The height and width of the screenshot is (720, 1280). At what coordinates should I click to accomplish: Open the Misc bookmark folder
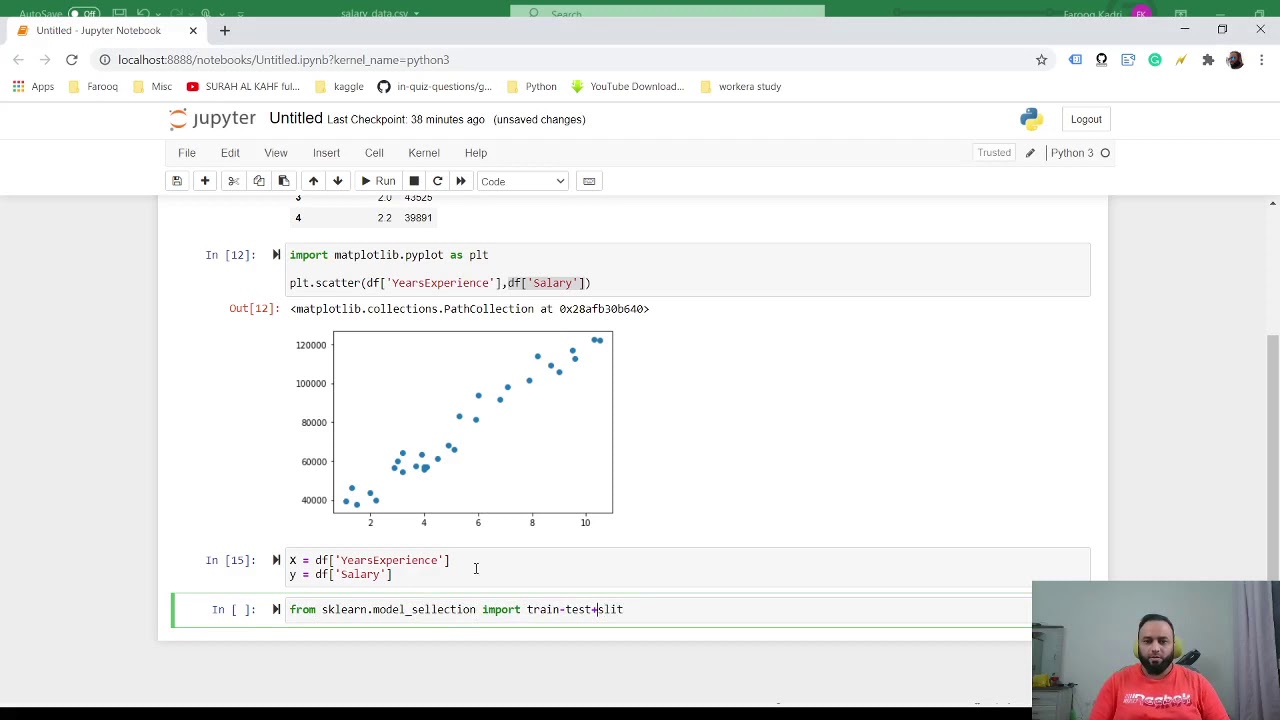[x=152, y=87]
